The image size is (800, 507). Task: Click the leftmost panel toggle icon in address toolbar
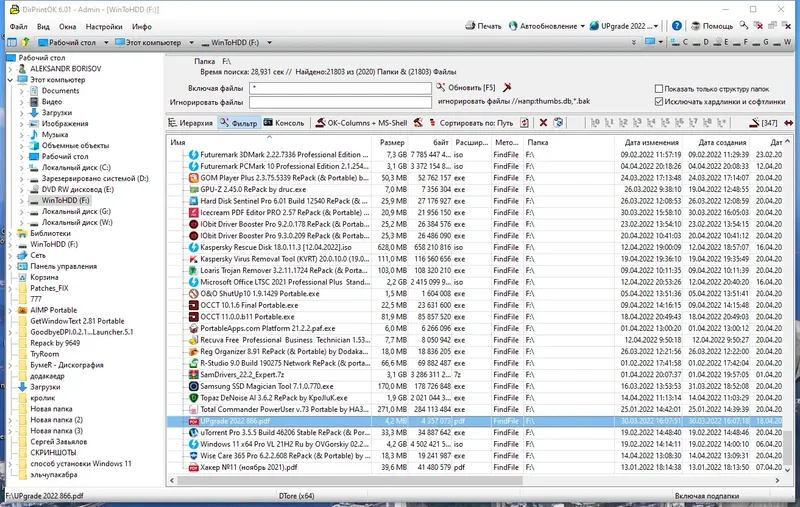point(12,42)
